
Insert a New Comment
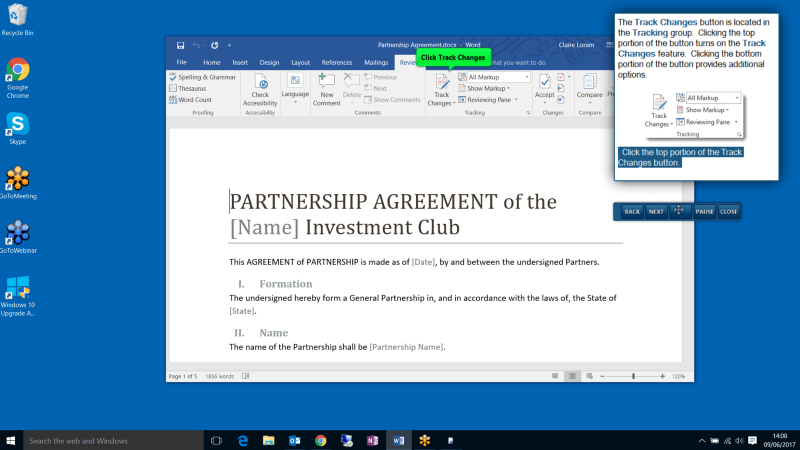(x=327, y=90)
